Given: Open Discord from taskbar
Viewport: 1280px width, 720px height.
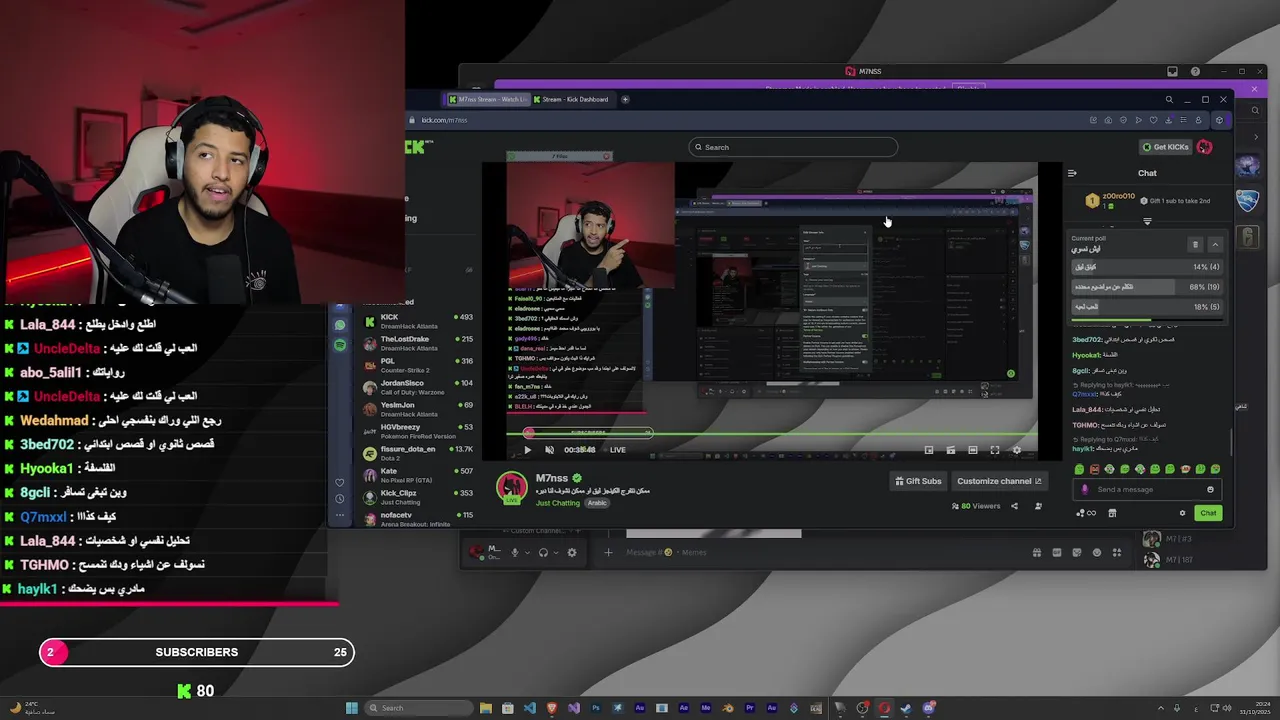Looking at the screenshot, I should (929, 708).
